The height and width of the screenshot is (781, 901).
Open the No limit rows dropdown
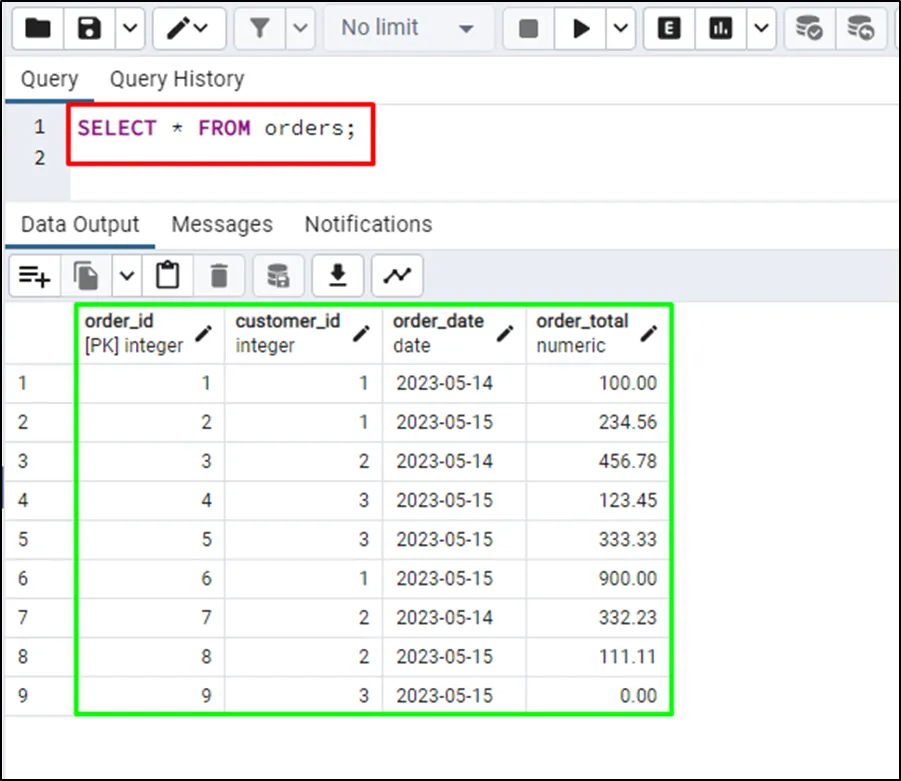(x=407, y=28)
